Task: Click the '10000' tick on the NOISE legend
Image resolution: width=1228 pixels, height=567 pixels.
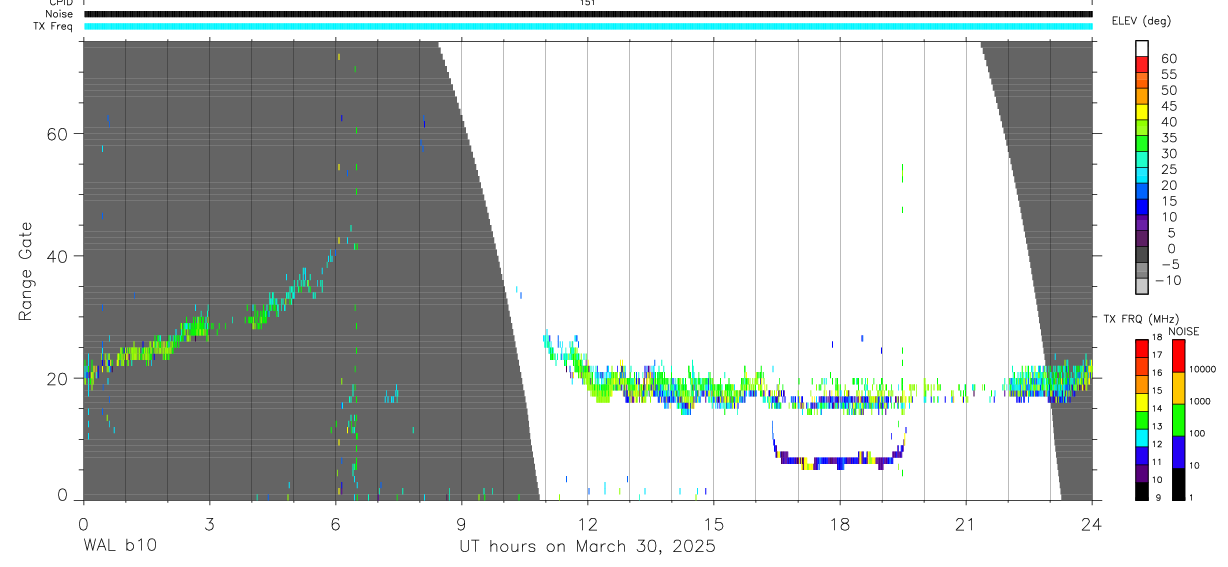Action: [1201, 371]
